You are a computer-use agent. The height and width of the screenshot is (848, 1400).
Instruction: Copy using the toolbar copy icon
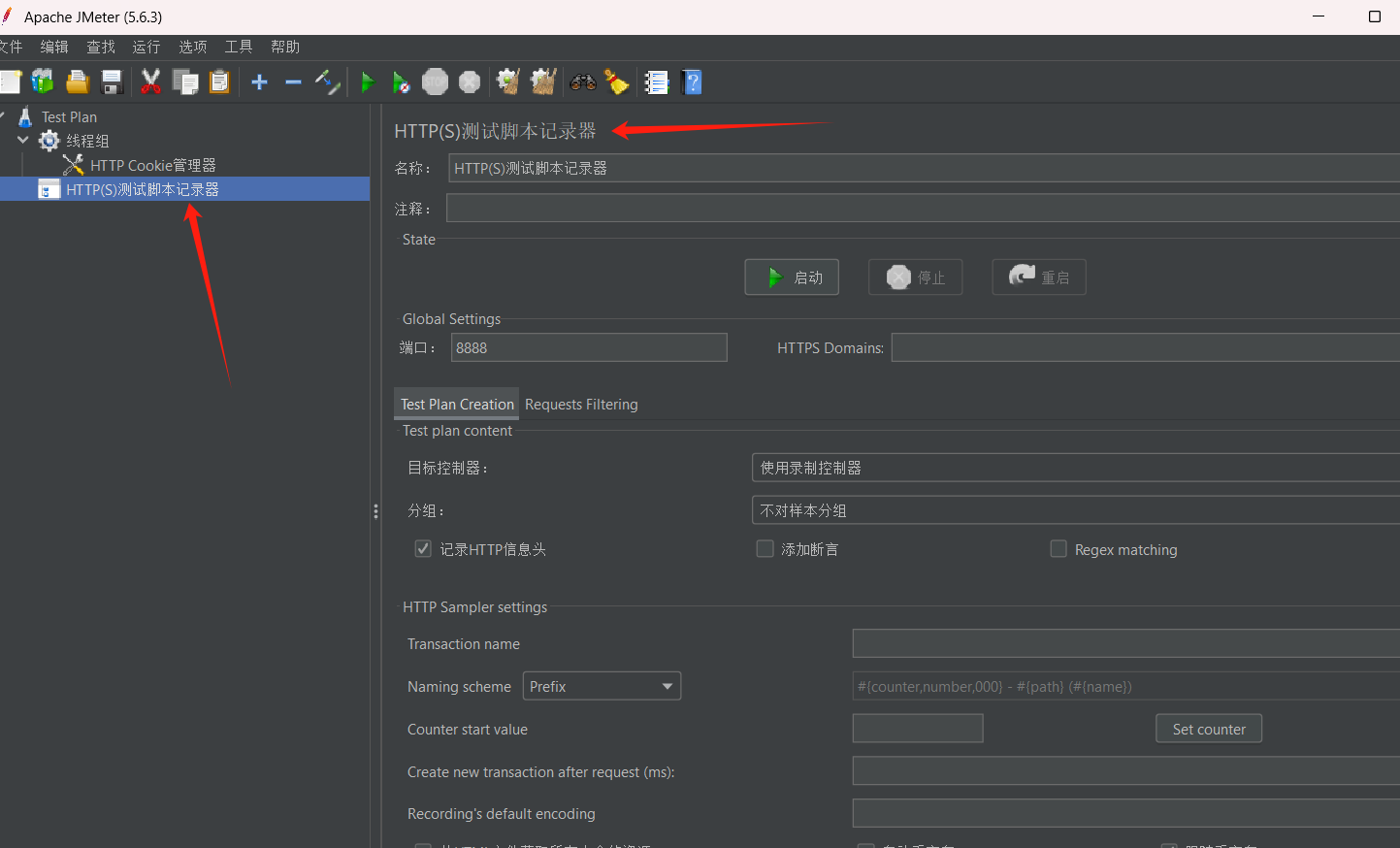pos(185,82)
